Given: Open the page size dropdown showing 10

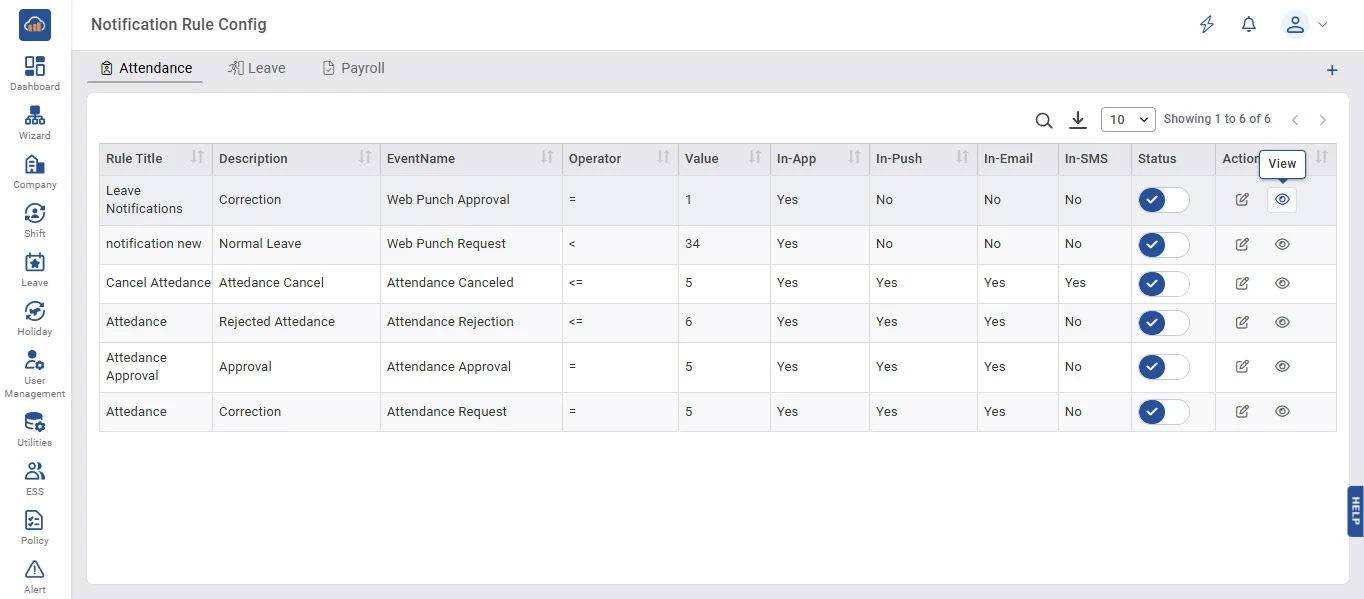Looking at the screenshot, I should (1127, 120).
